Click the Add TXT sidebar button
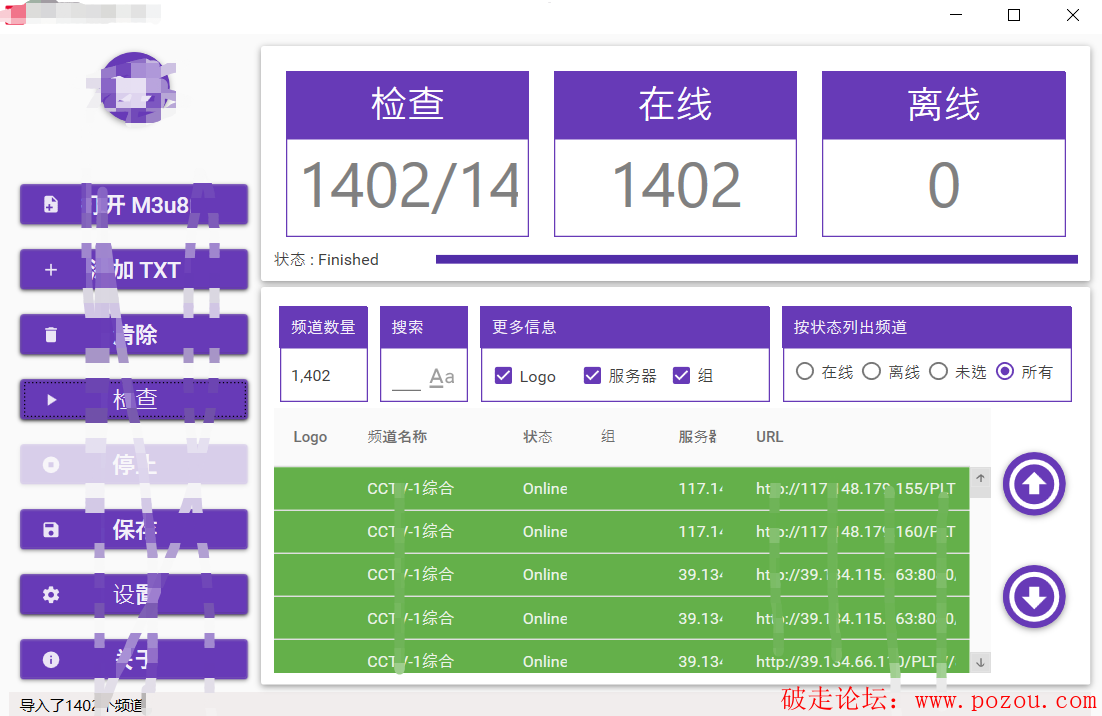 (x=134, y=270)
